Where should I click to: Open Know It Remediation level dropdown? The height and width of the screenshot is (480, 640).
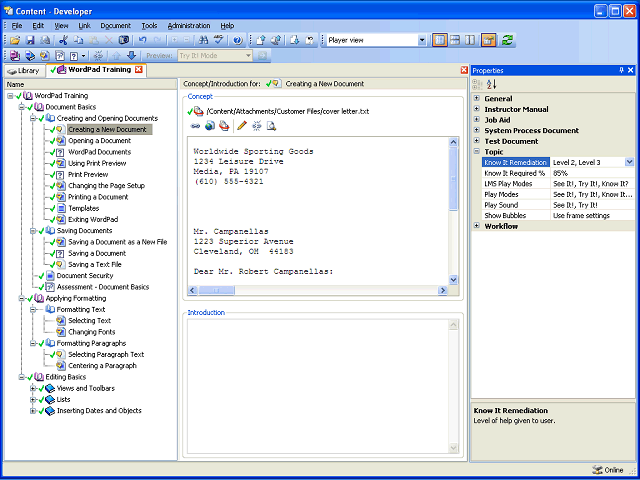(x=629, y=161)
